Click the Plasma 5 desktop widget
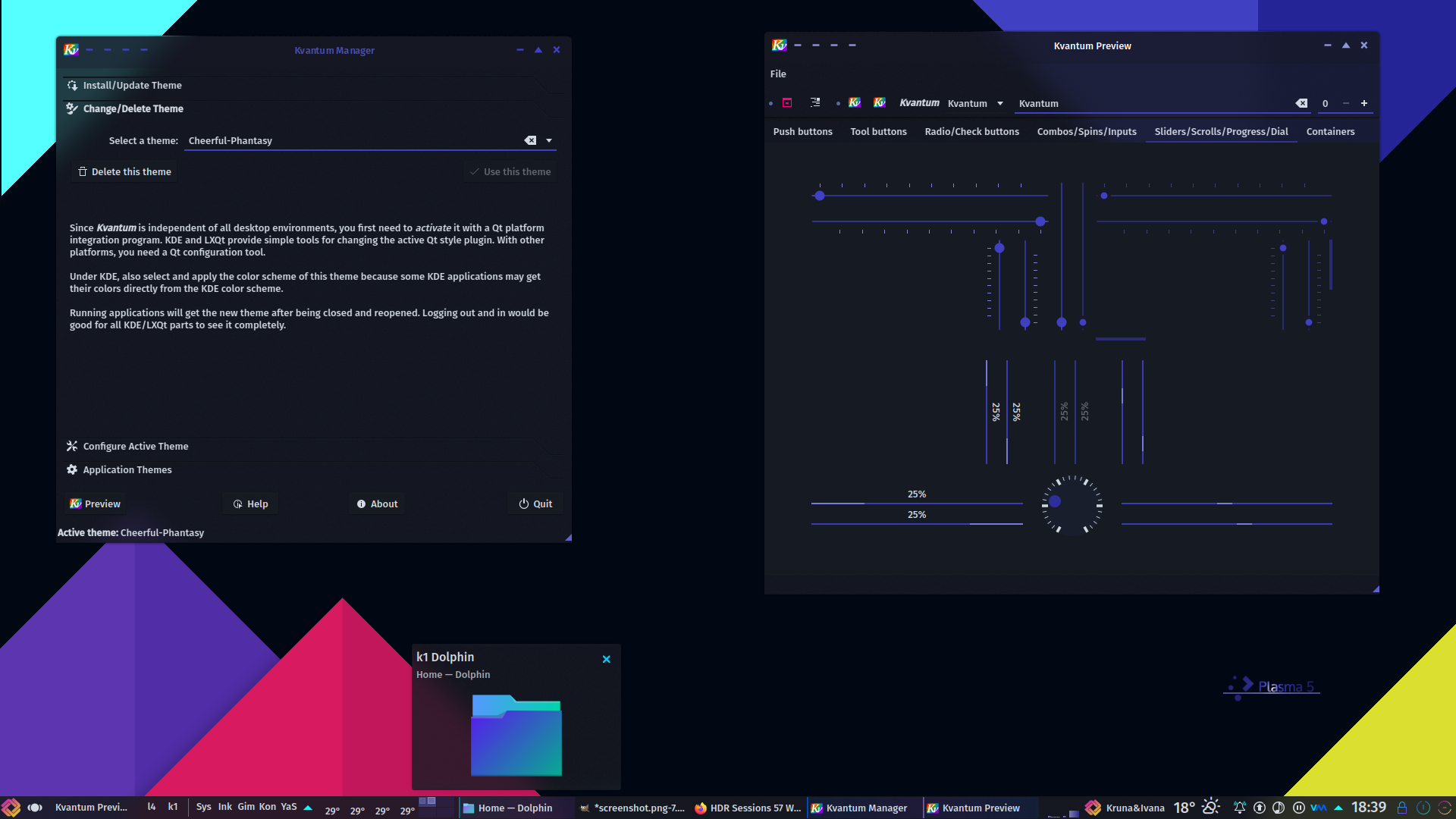This screenshot has width=1456, height=819. (1272, 686)
